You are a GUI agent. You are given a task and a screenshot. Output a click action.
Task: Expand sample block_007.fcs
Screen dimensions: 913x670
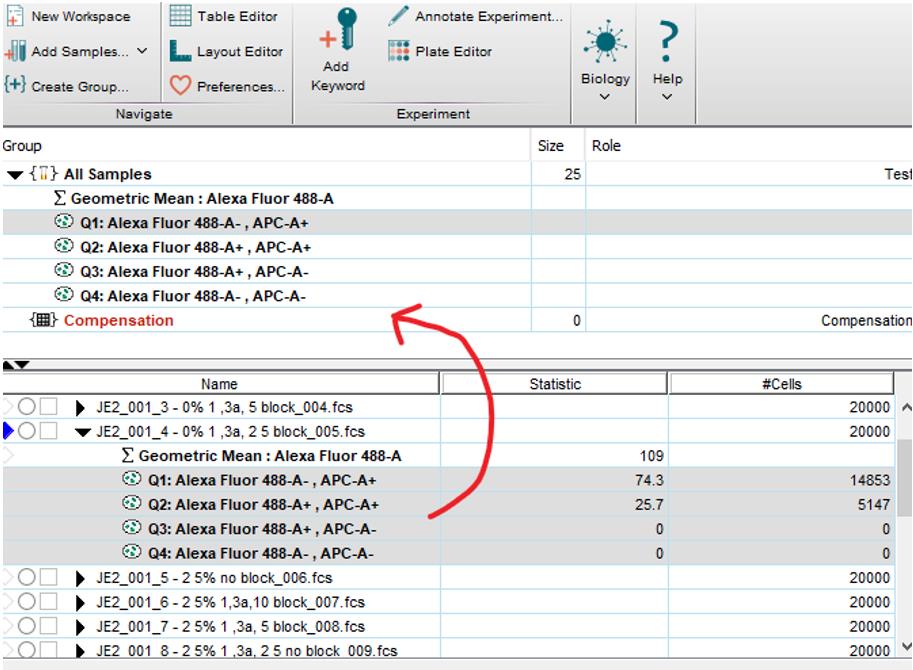click(80, 602)
